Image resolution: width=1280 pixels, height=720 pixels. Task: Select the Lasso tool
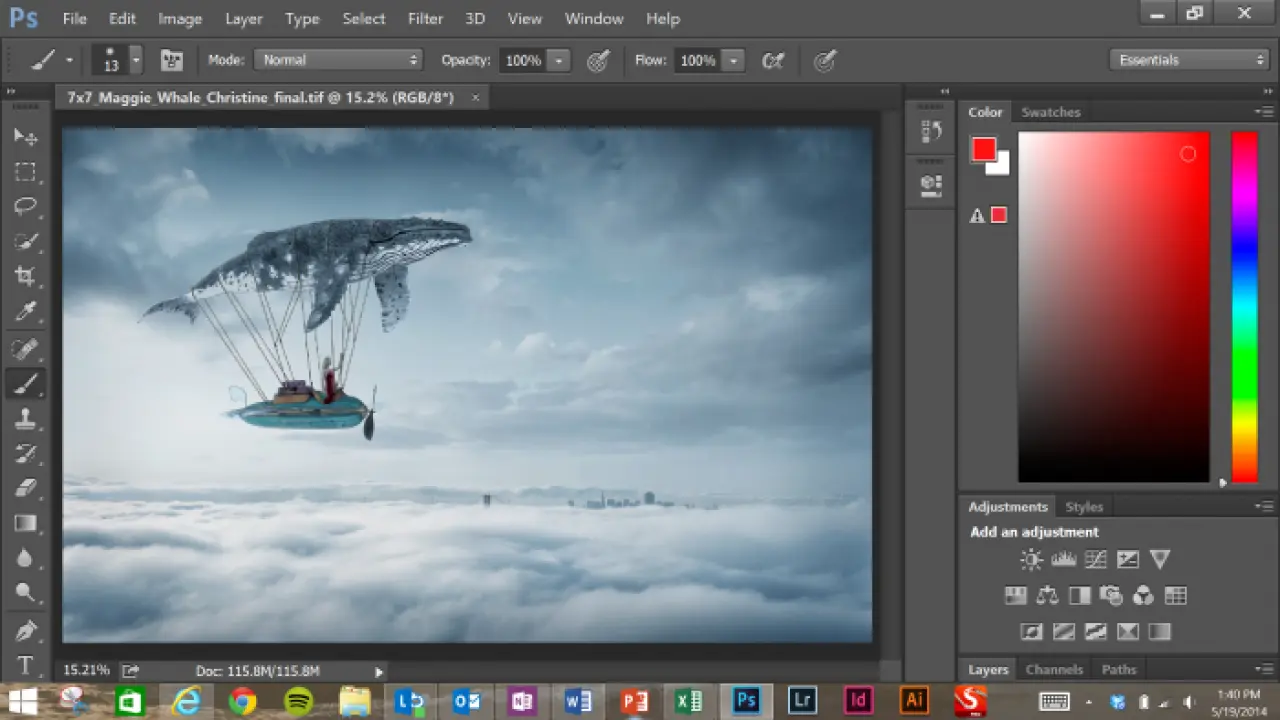pyautogui.click(x=26, y=207)
